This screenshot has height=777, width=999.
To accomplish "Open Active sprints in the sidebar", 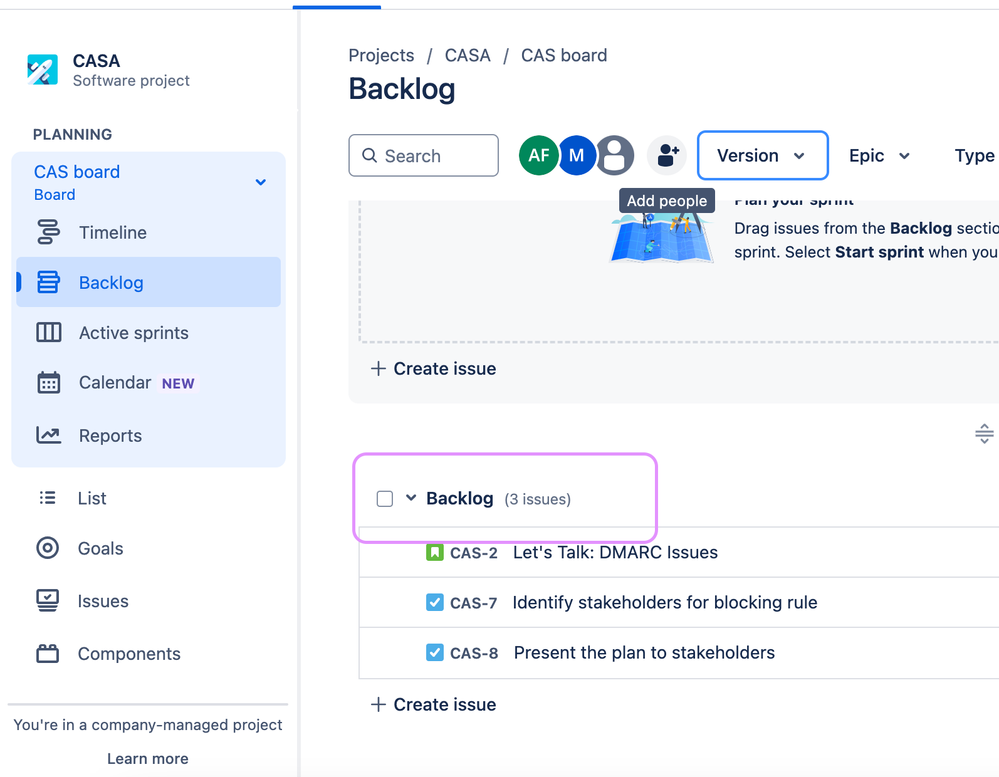I will [148, 332].
